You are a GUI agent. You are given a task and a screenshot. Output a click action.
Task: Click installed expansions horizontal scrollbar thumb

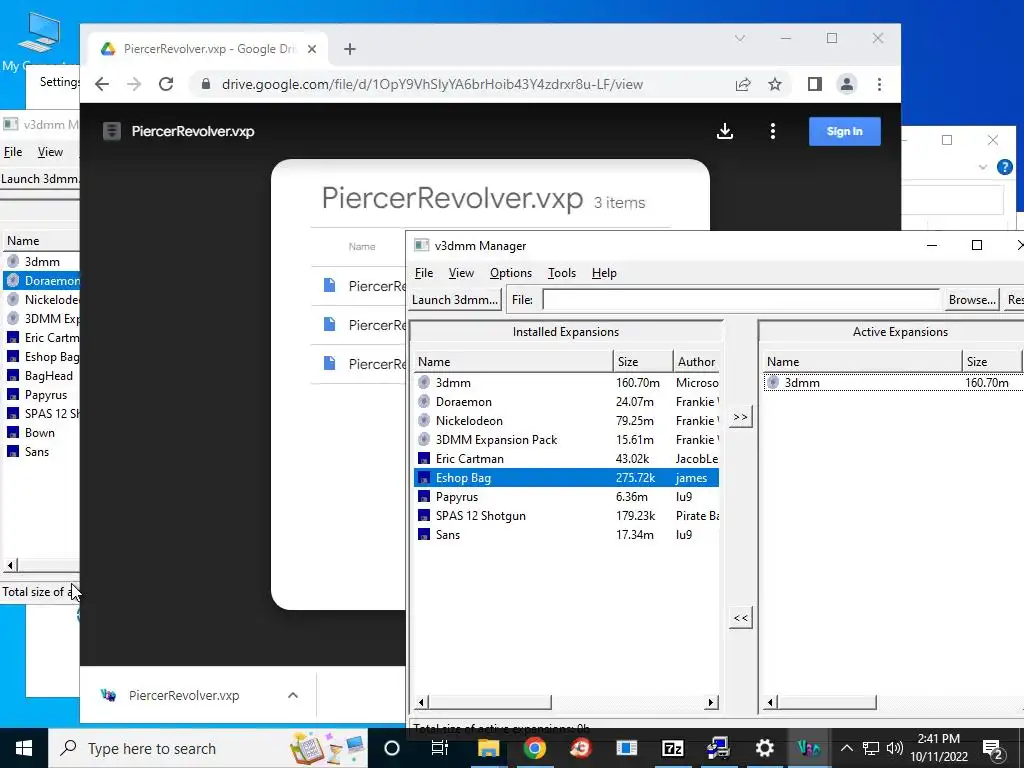point(490,702)
